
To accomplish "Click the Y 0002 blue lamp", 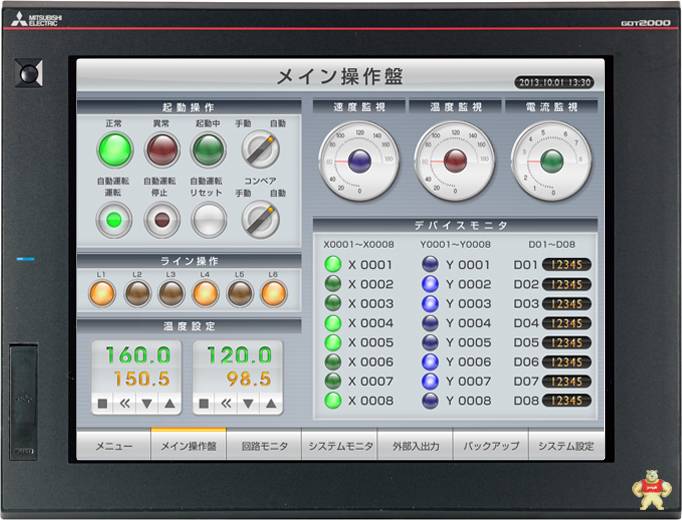I will point(430,284).
